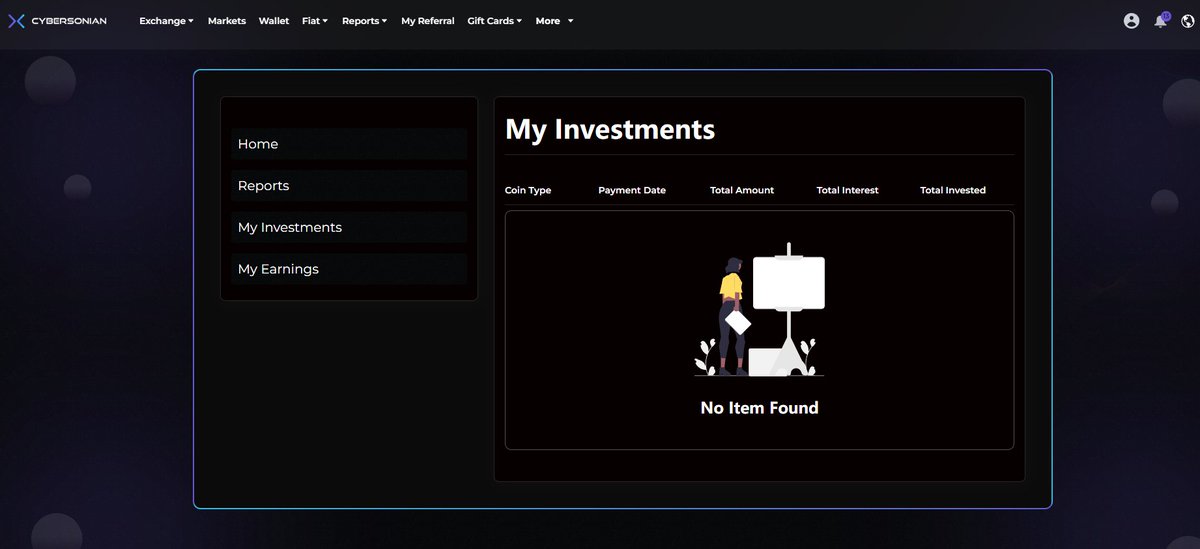Select Home in the sidebar

(x=349, y=144)
